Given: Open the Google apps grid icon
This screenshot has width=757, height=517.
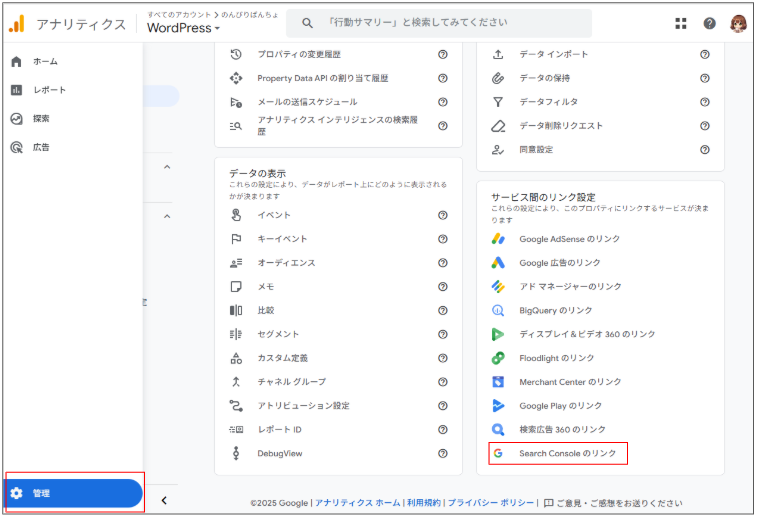Looking at the screenshot, I should 681,23.
